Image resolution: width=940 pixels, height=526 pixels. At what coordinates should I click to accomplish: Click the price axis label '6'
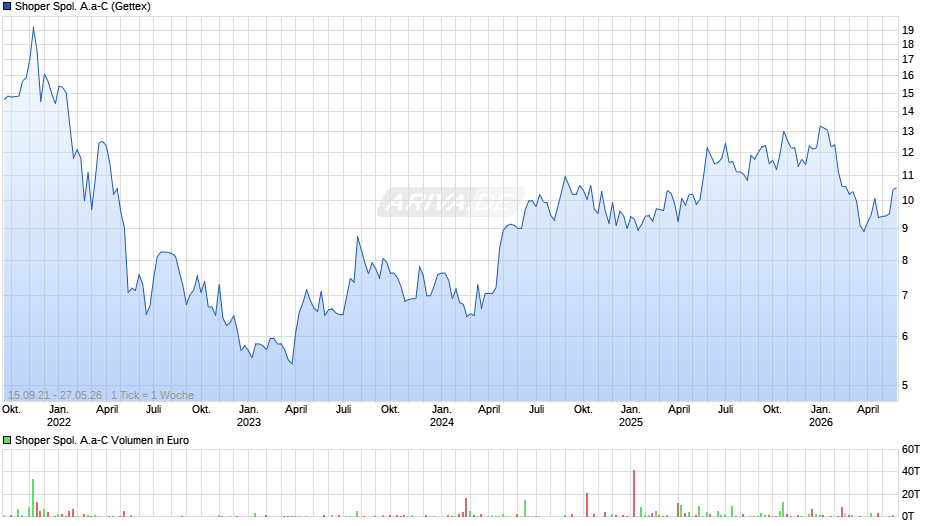click(905, 336)
